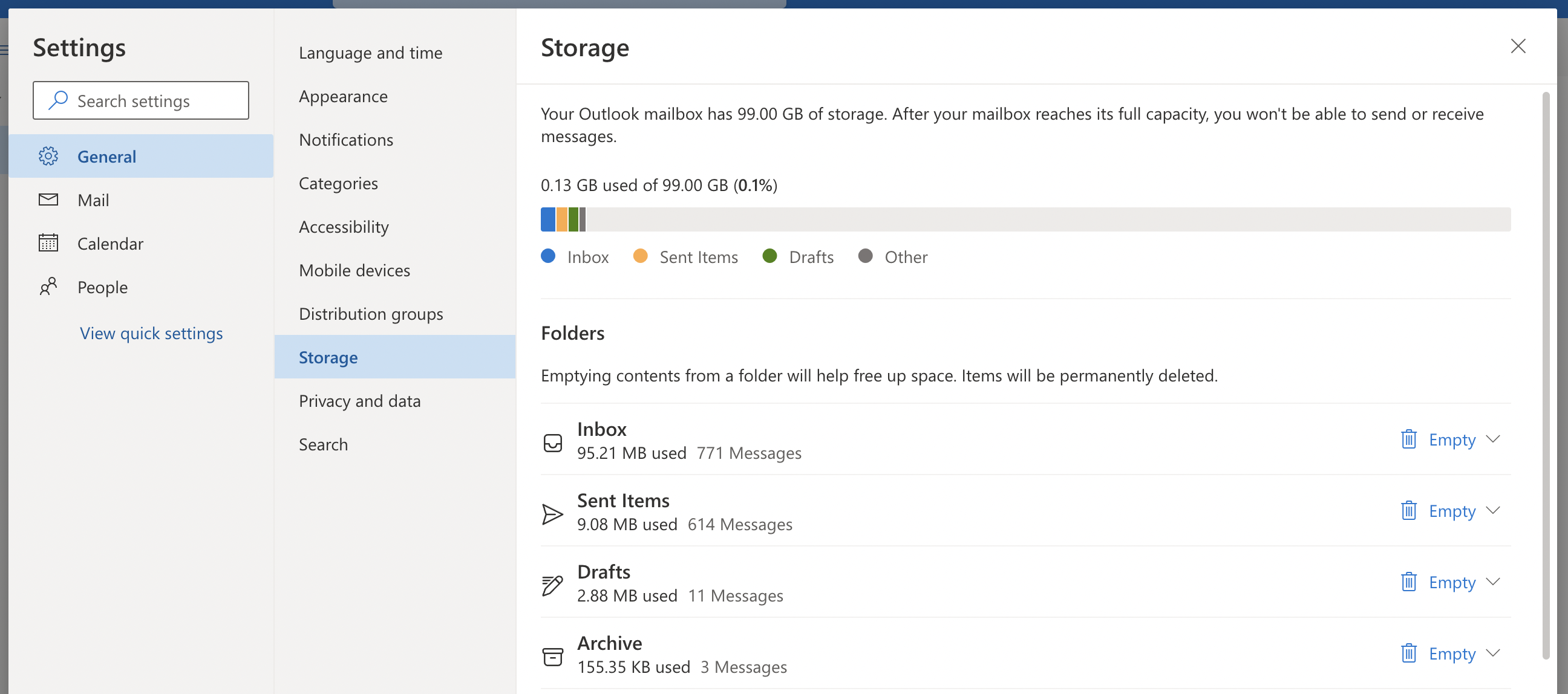
Task: Click the trash icon for Drafts
Action: [1408, 582]
